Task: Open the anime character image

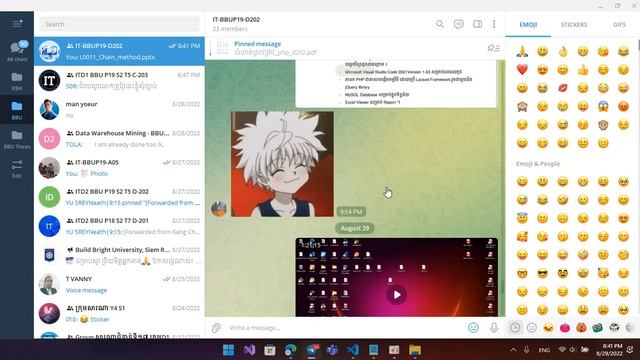Action: (282, 164)
